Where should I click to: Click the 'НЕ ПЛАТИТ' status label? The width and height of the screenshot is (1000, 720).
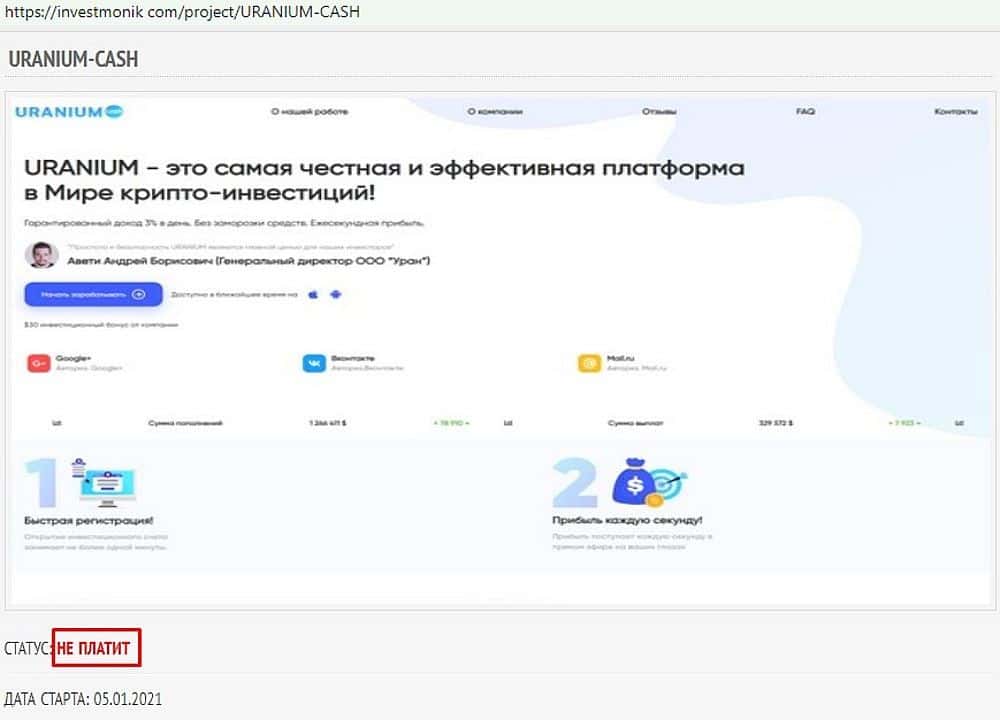coord(96,648)
